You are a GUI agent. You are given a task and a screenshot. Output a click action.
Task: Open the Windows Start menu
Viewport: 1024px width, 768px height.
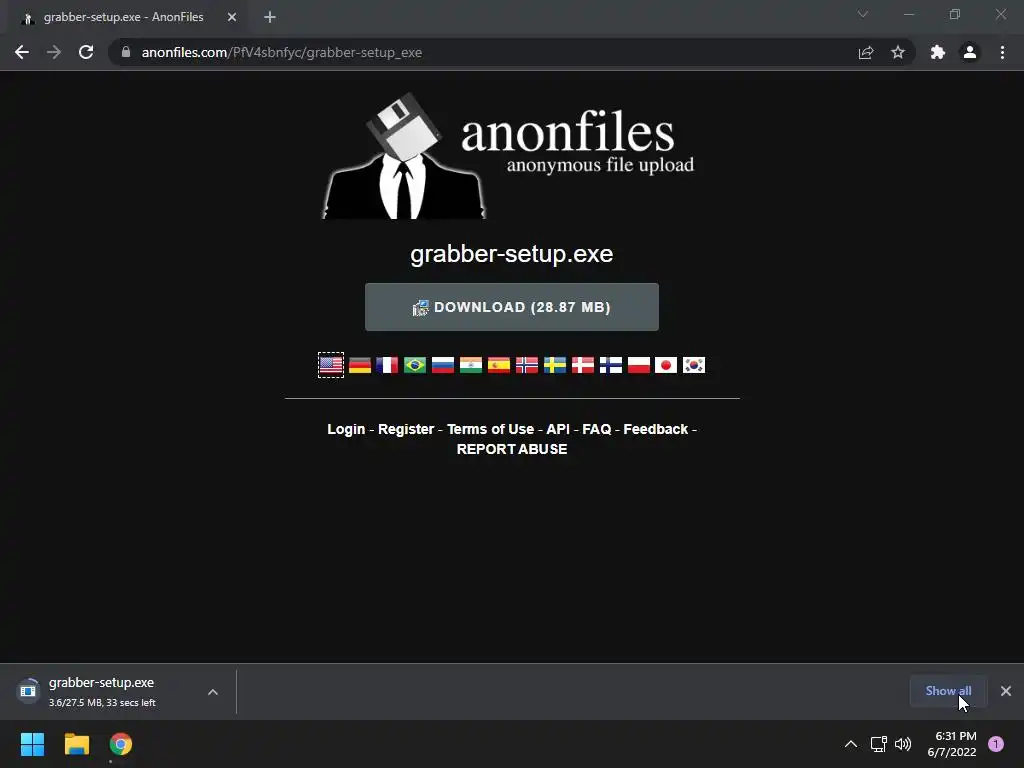(32, 744)
